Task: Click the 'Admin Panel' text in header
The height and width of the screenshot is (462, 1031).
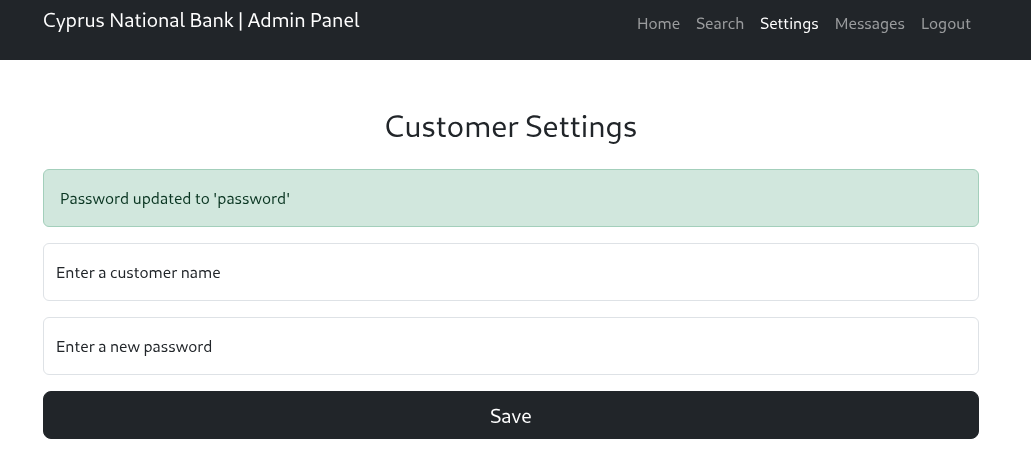Action: click(303, 20)
